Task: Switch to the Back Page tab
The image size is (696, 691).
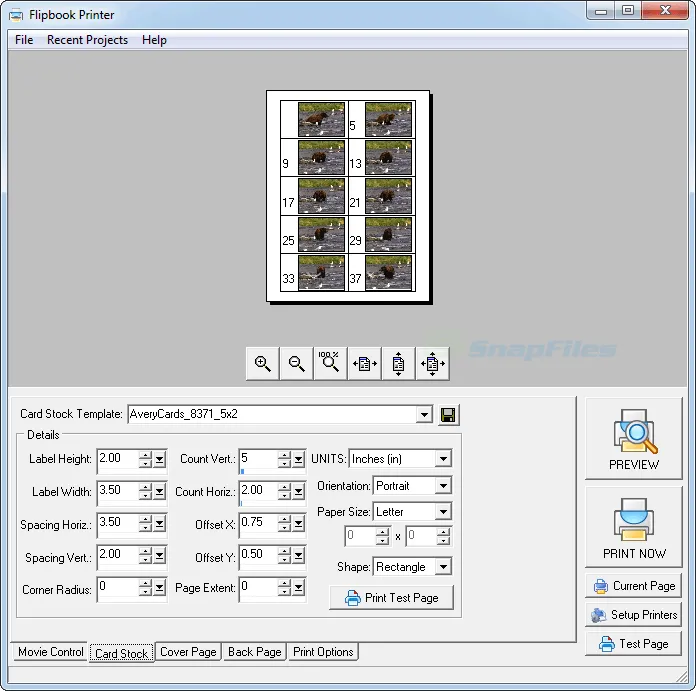Action: 255,652
